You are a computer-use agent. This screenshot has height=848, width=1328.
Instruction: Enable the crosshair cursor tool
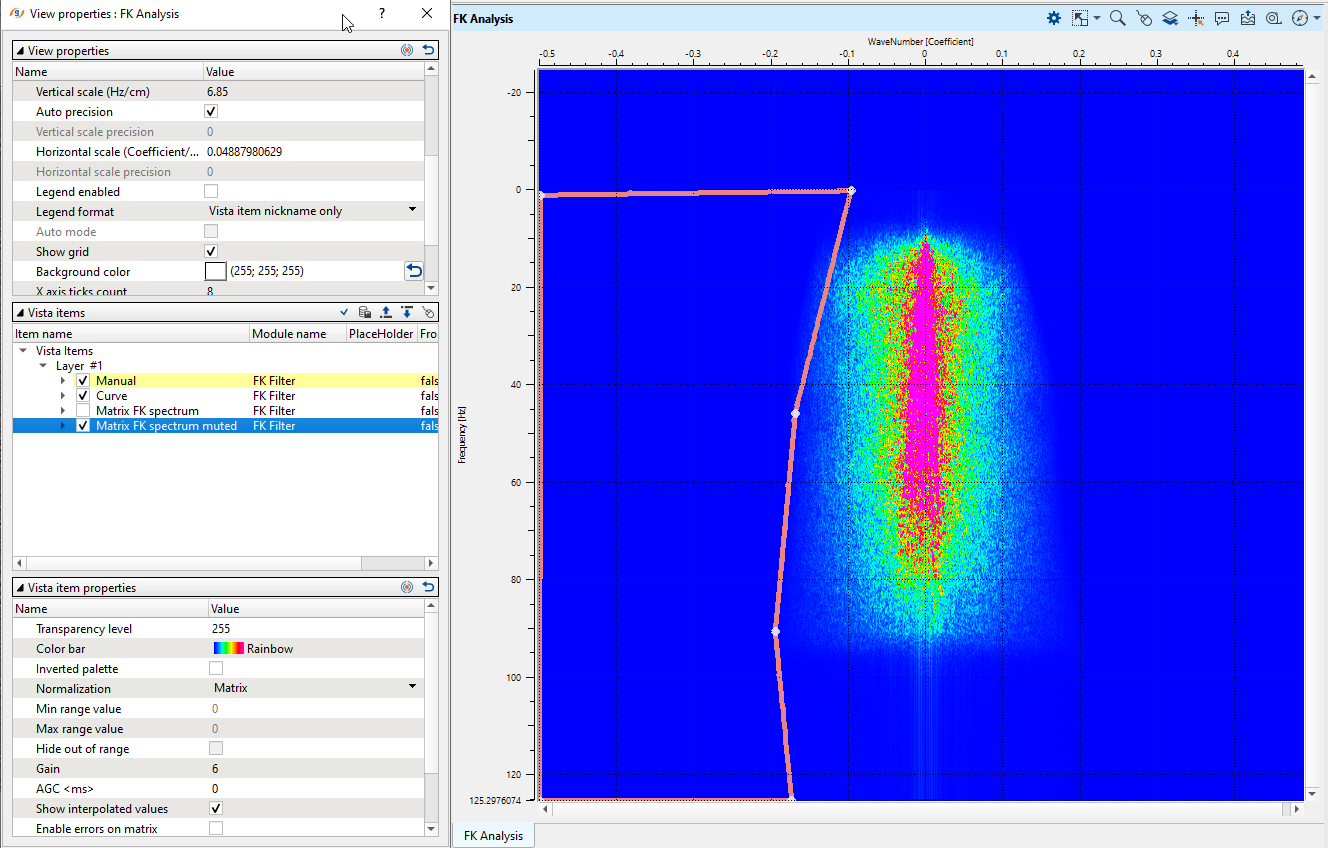1196,18
